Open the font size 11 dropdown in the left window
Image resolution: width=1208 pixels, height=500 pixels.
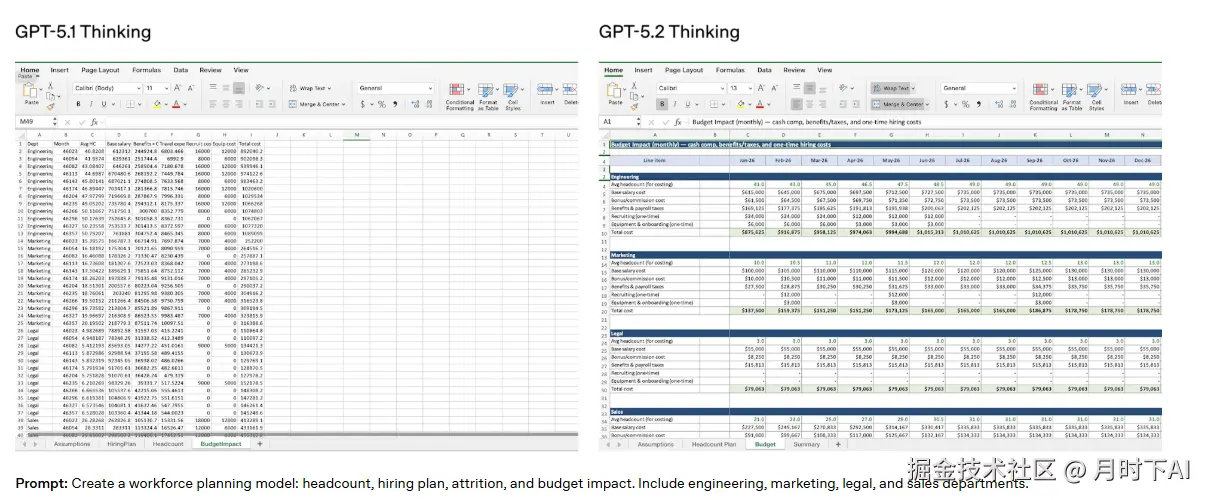click(166, 88)
